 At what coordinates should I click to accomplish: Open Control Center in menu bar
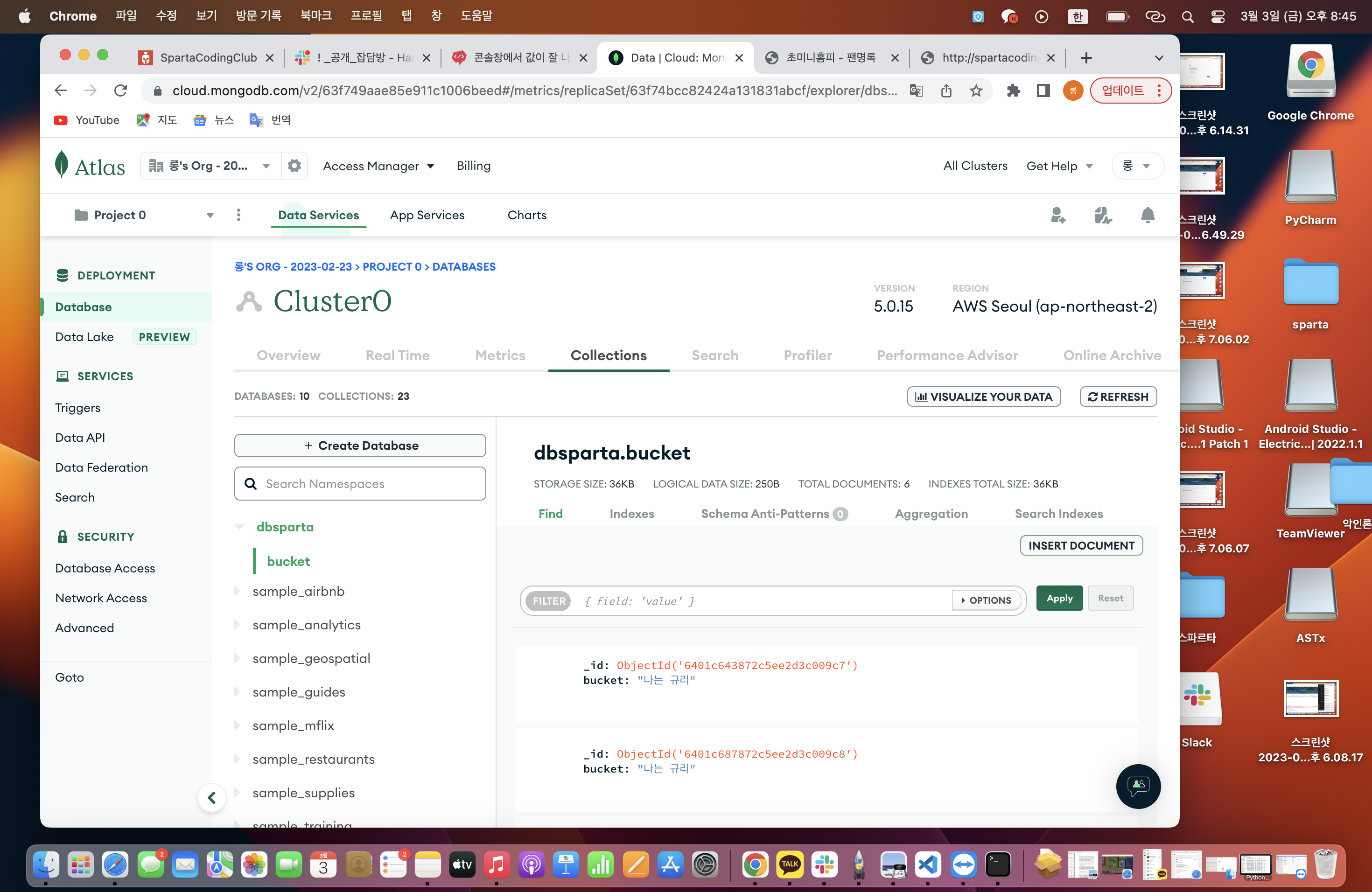[1218, 16]
